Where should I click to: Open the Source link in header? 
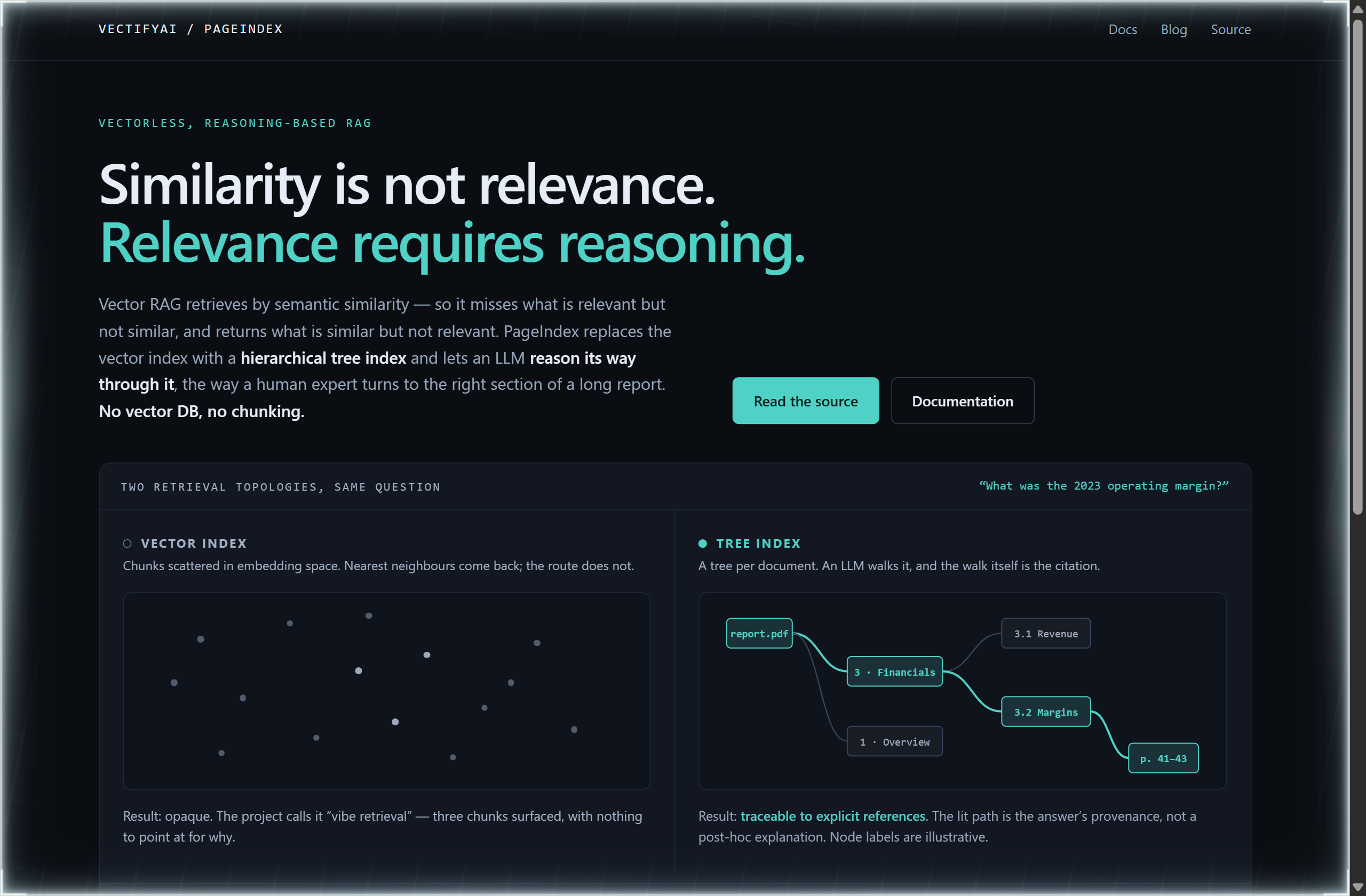click(x=1230, y=29)
